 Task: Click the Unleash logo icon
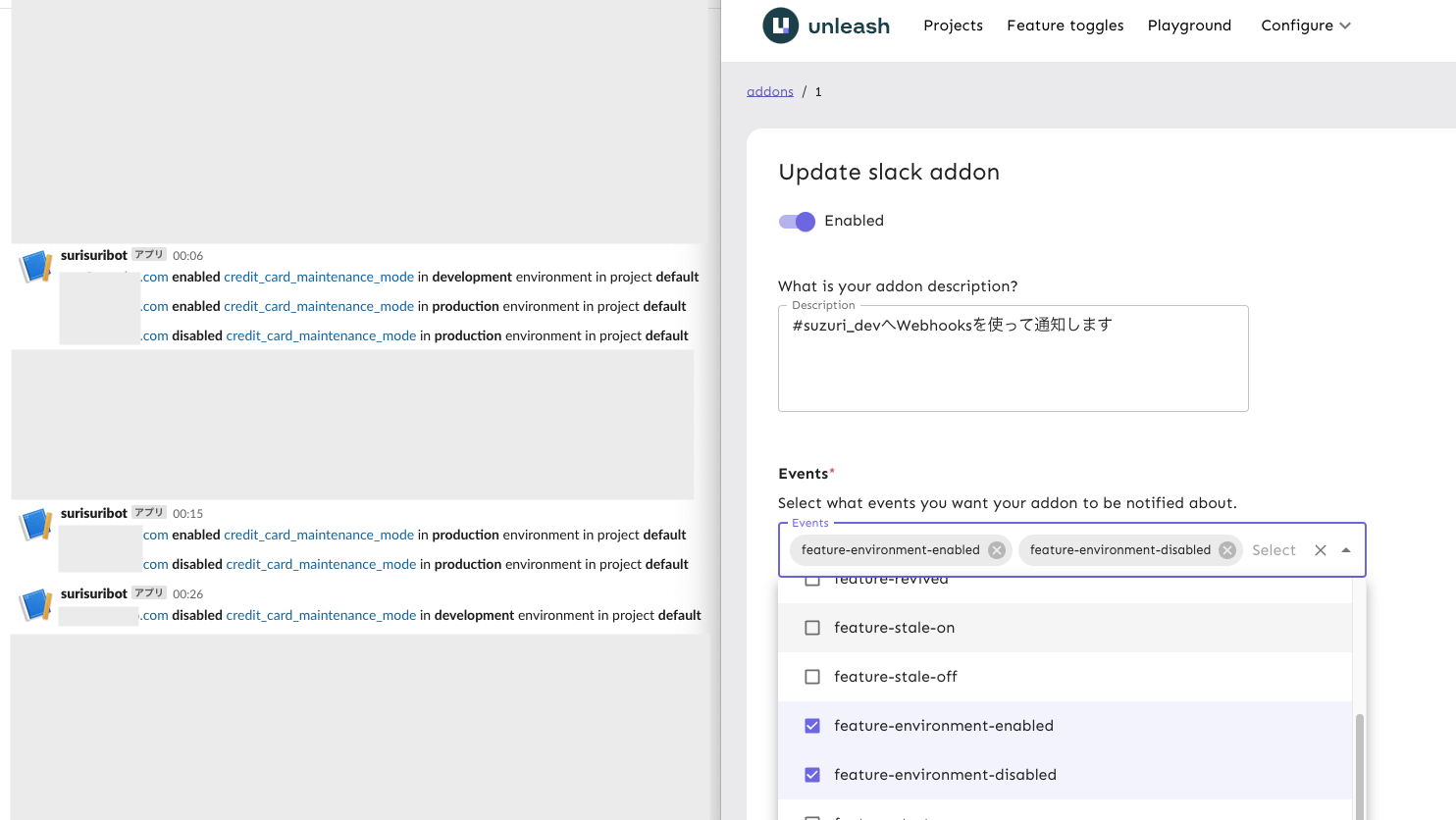(779, 26)
